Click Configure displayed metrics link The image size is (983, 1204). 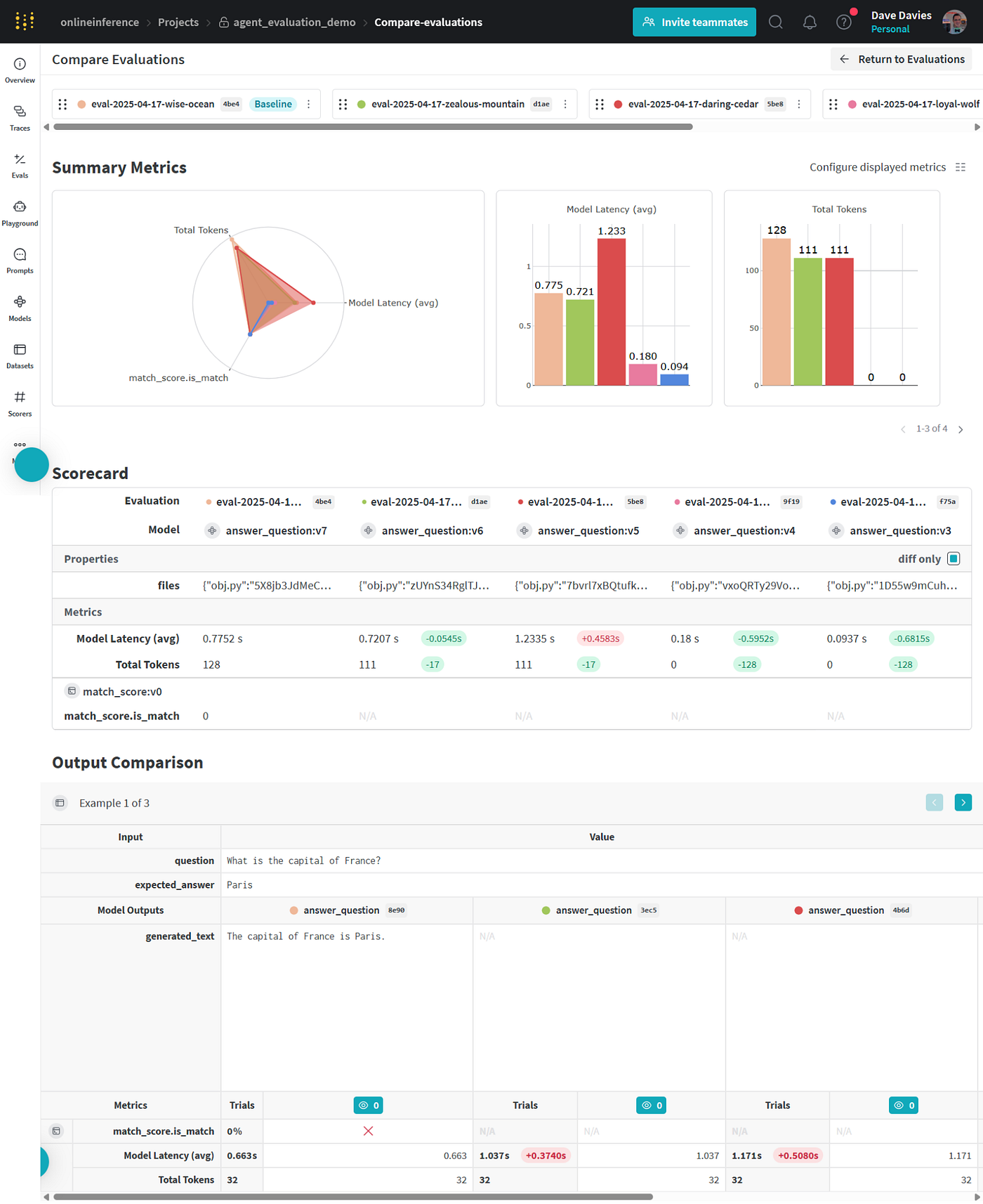[878, 167]
